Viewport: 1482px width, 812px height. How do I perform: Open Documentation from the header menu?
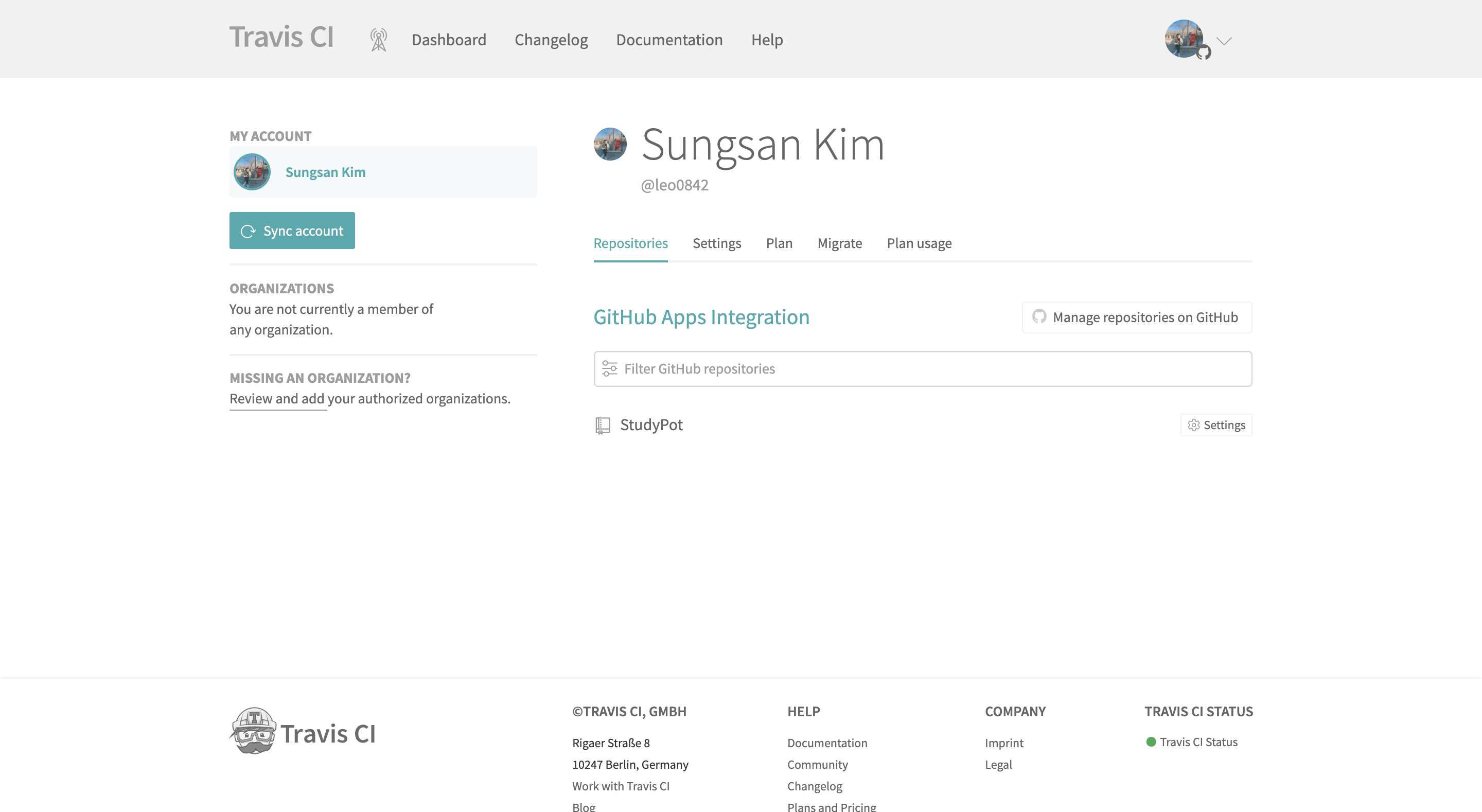coord(669,40)
